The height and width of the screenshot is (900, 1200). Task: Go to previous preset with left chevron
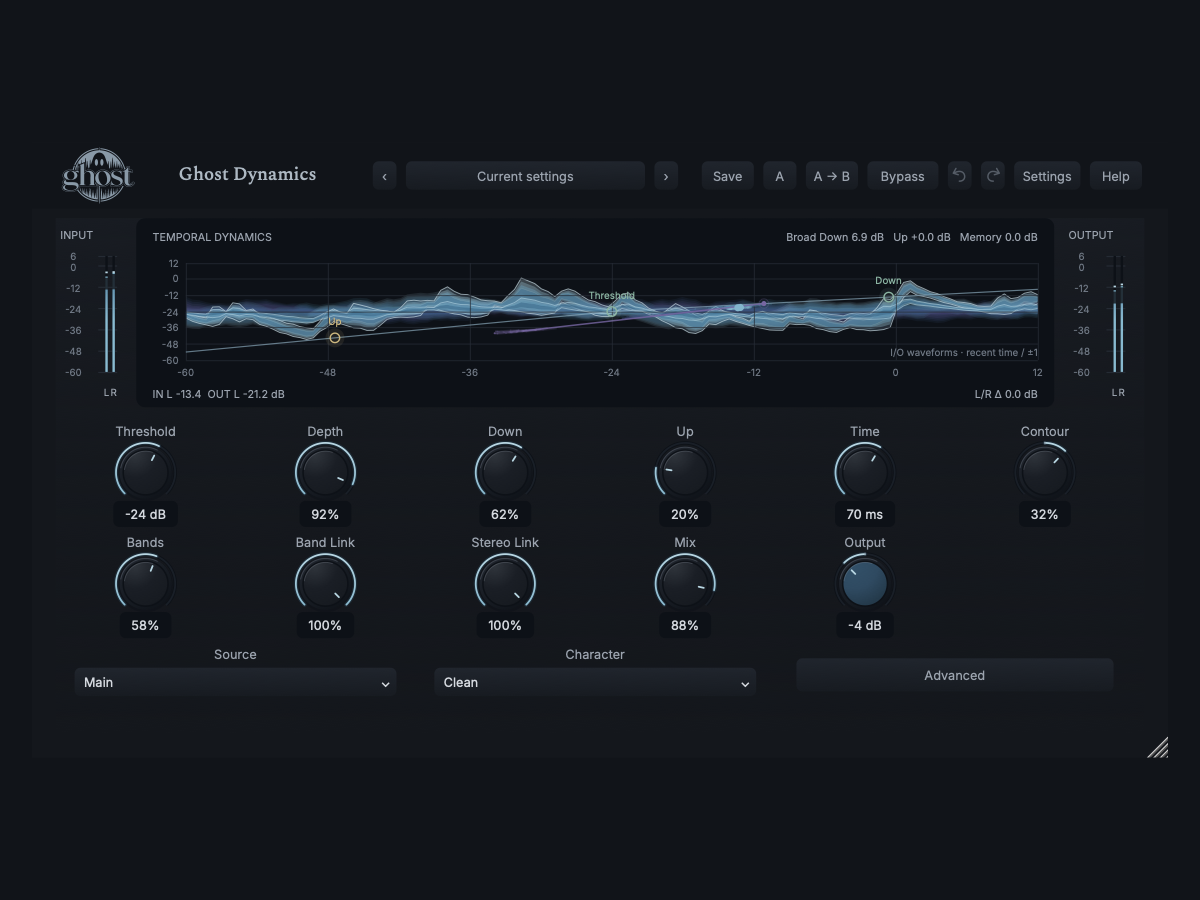(385, 176)
